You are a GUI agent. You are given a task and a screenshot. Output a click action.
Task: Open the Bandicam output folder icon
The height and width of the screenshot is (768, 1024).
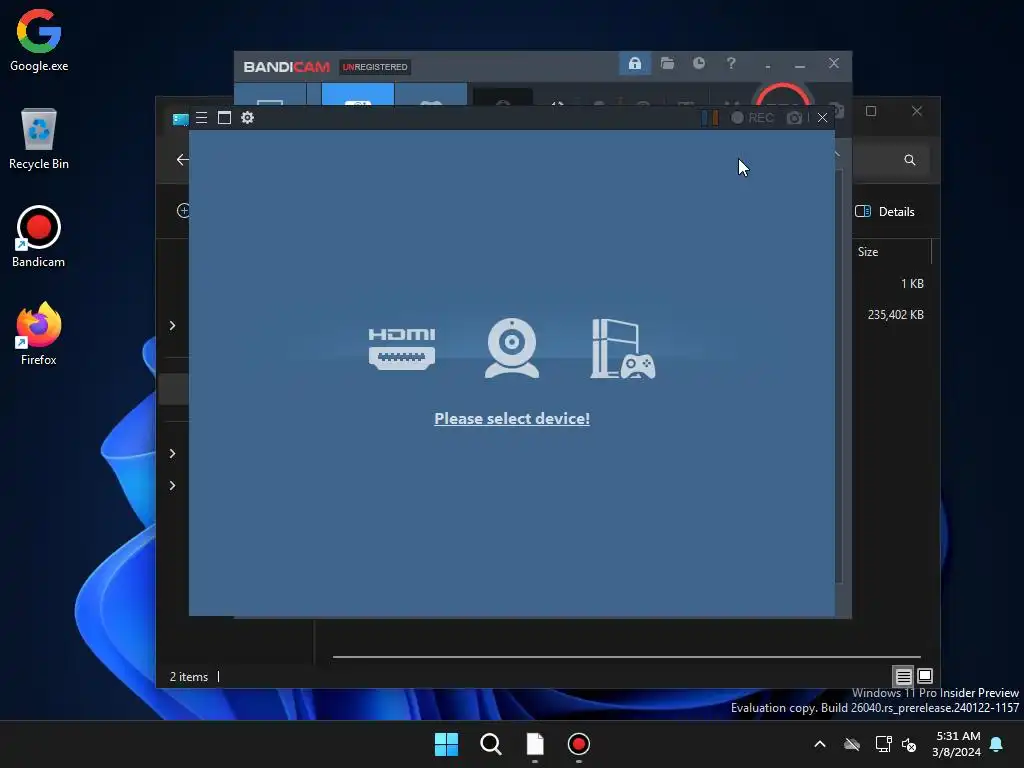coord(667,63)
